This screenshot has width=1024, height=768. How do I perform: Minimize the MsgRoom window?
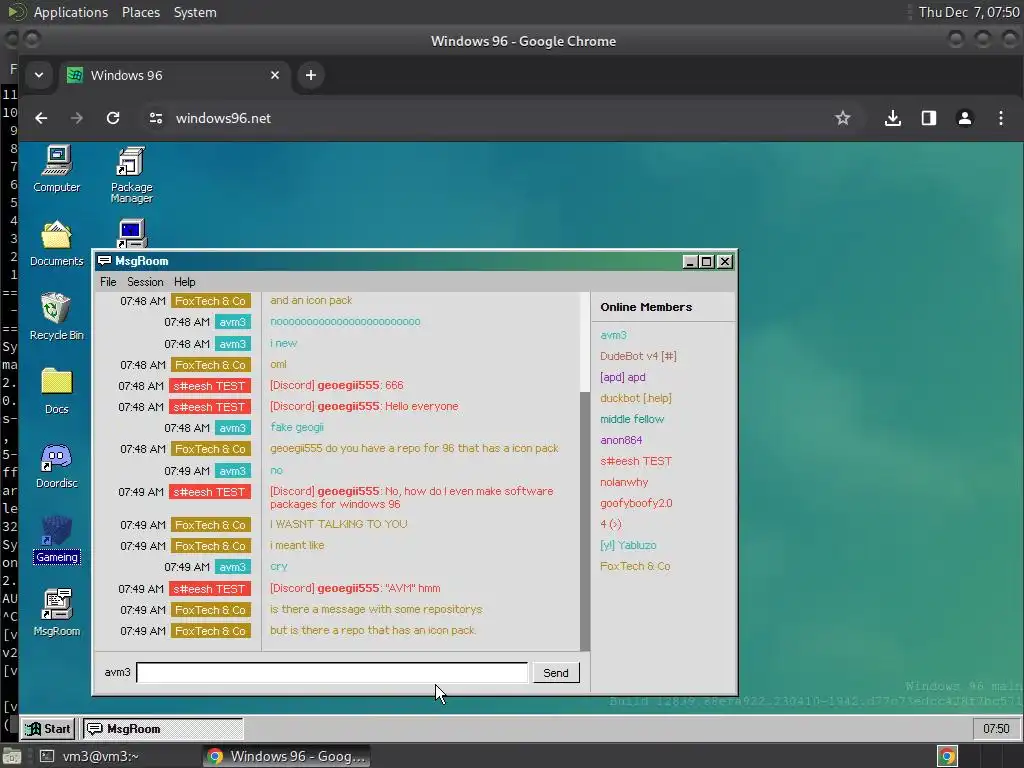coord(690,262)
